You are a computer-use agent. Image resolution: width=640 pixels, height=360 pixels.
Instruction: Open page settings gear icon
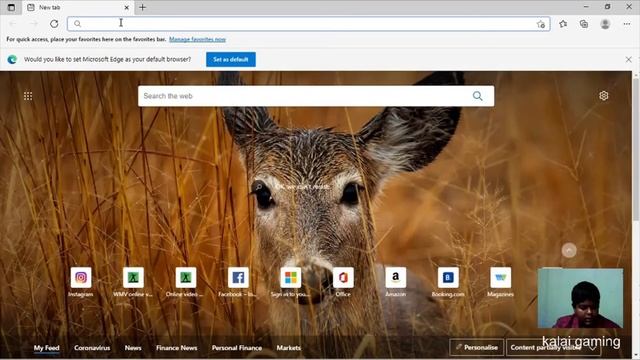(x=604, y=96)
